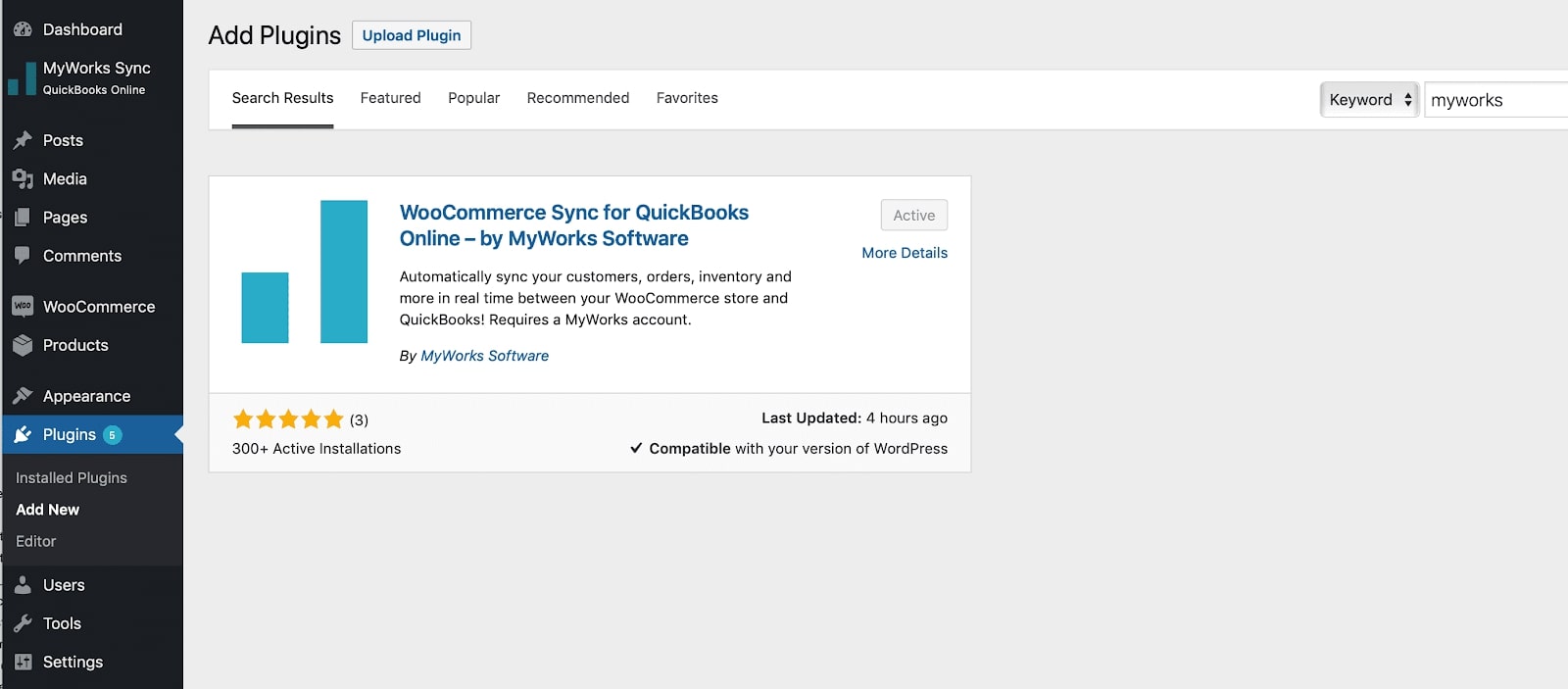
Task: Click the Media icon in sidebar
Action: tap(23, 178)
